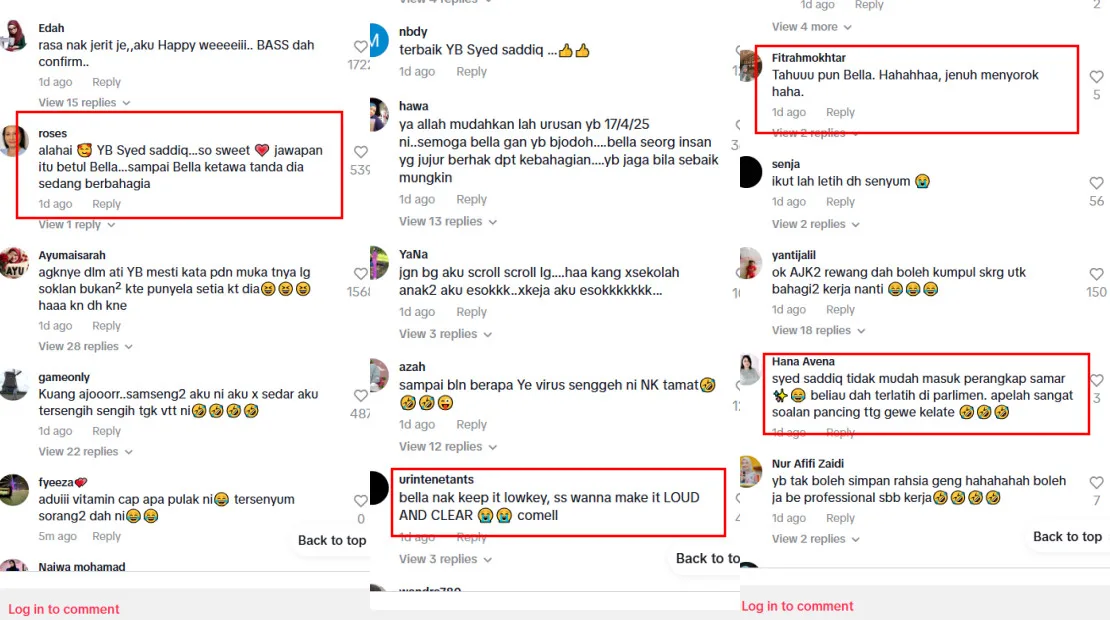Click Log in to comment on left

point(64,609)
